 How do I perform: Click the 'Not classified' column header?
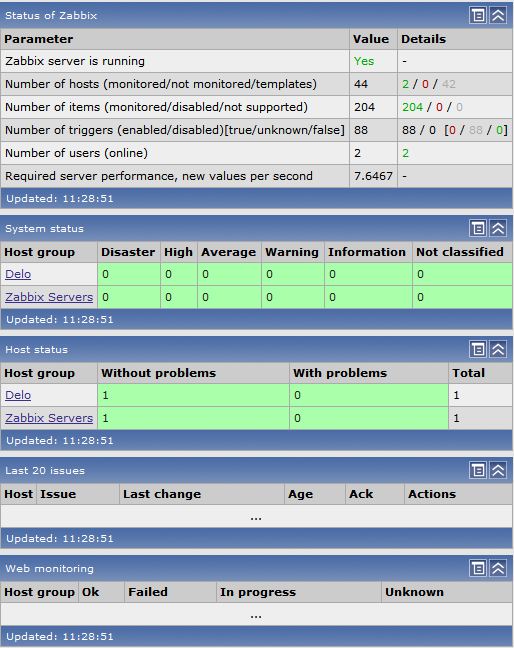(459, 252)
